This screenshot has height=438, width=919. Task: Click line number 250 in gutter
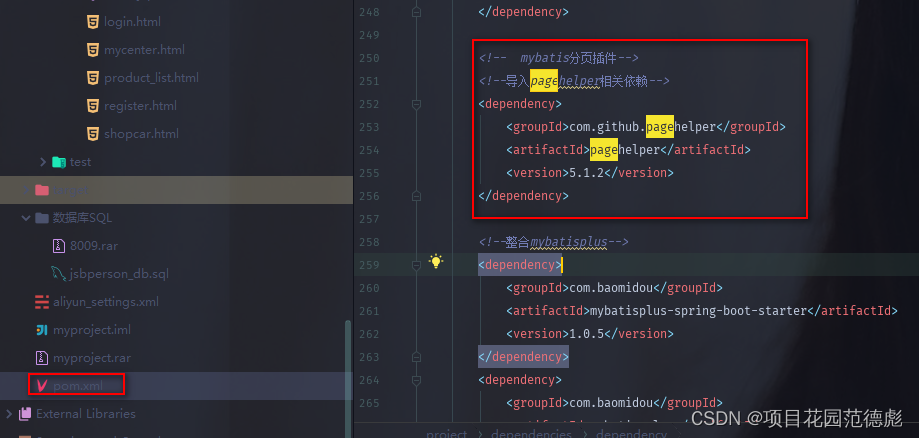click(369, 58)
